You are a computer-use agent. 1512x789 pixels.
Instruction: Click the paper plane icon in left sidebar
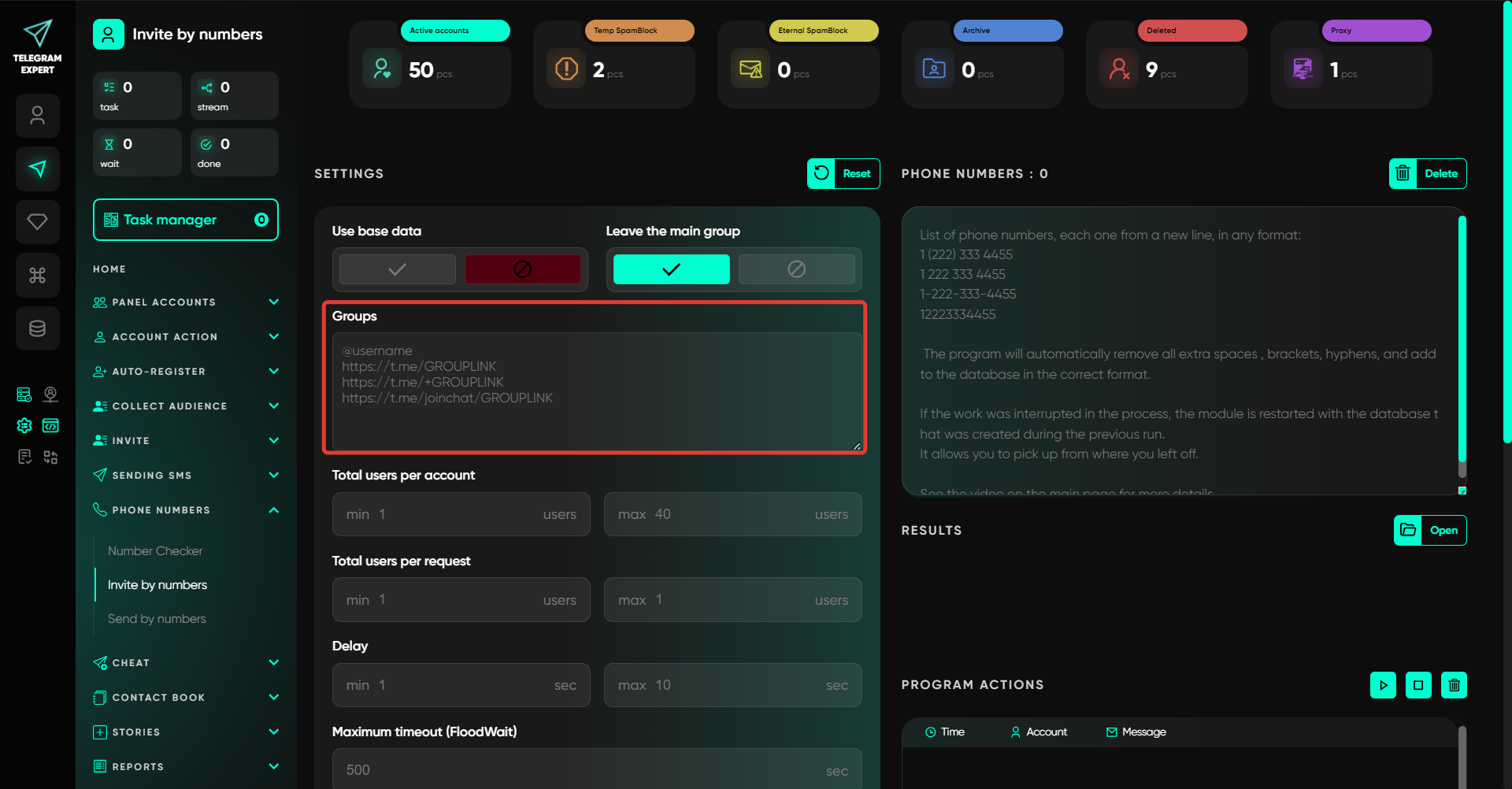[37, 169]
